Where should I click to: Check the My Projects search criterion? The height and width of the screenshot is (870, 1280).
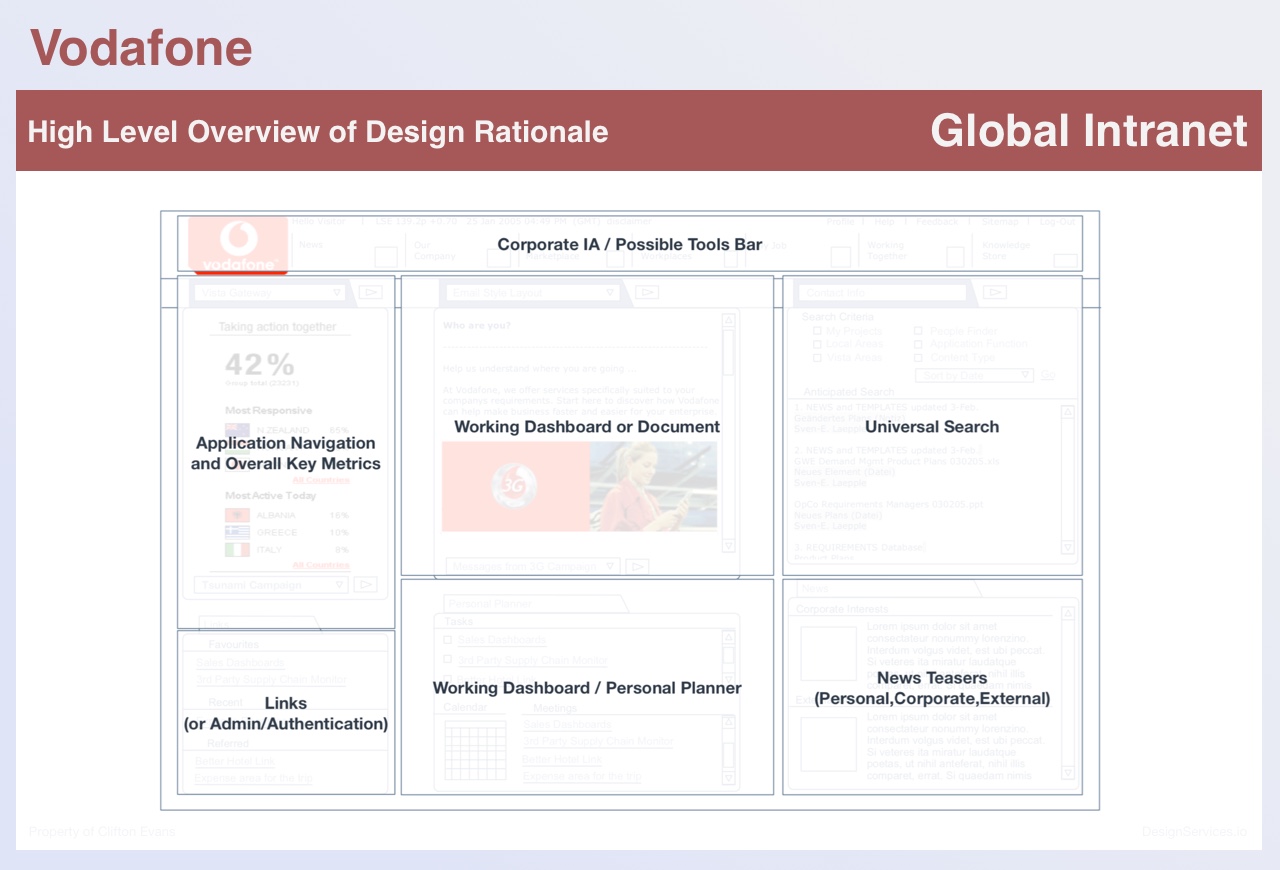(817, 331)
